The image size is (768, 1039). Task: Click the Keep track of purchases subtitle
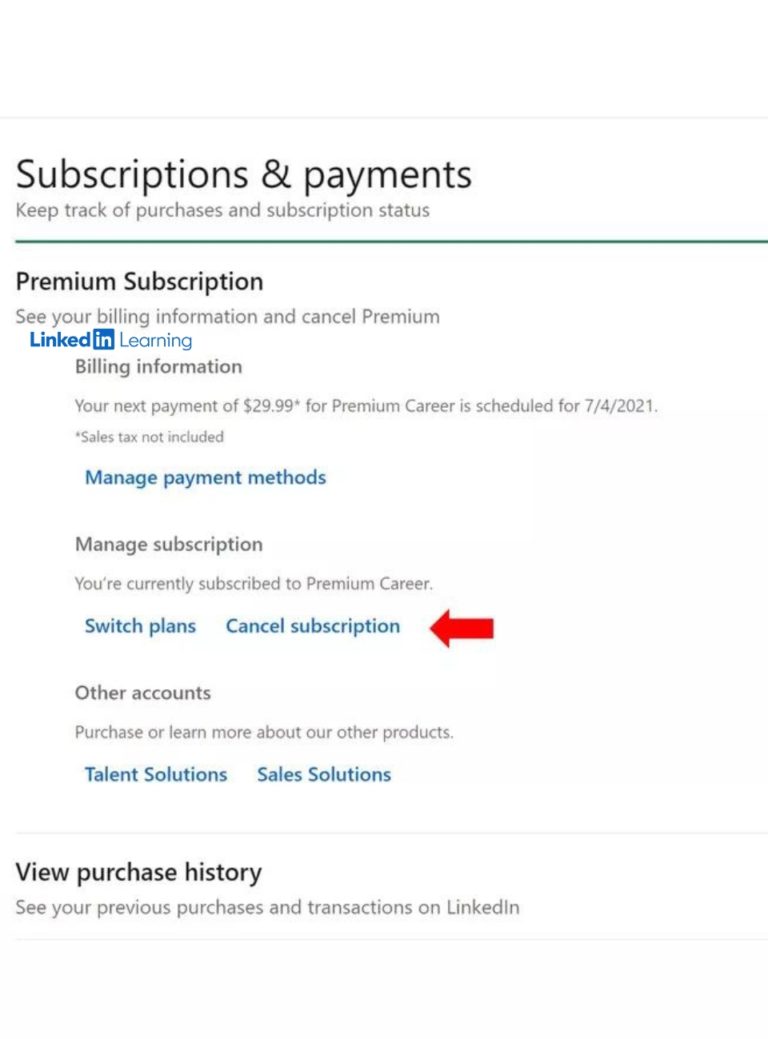pyautogui.click(x=222, y=211)
